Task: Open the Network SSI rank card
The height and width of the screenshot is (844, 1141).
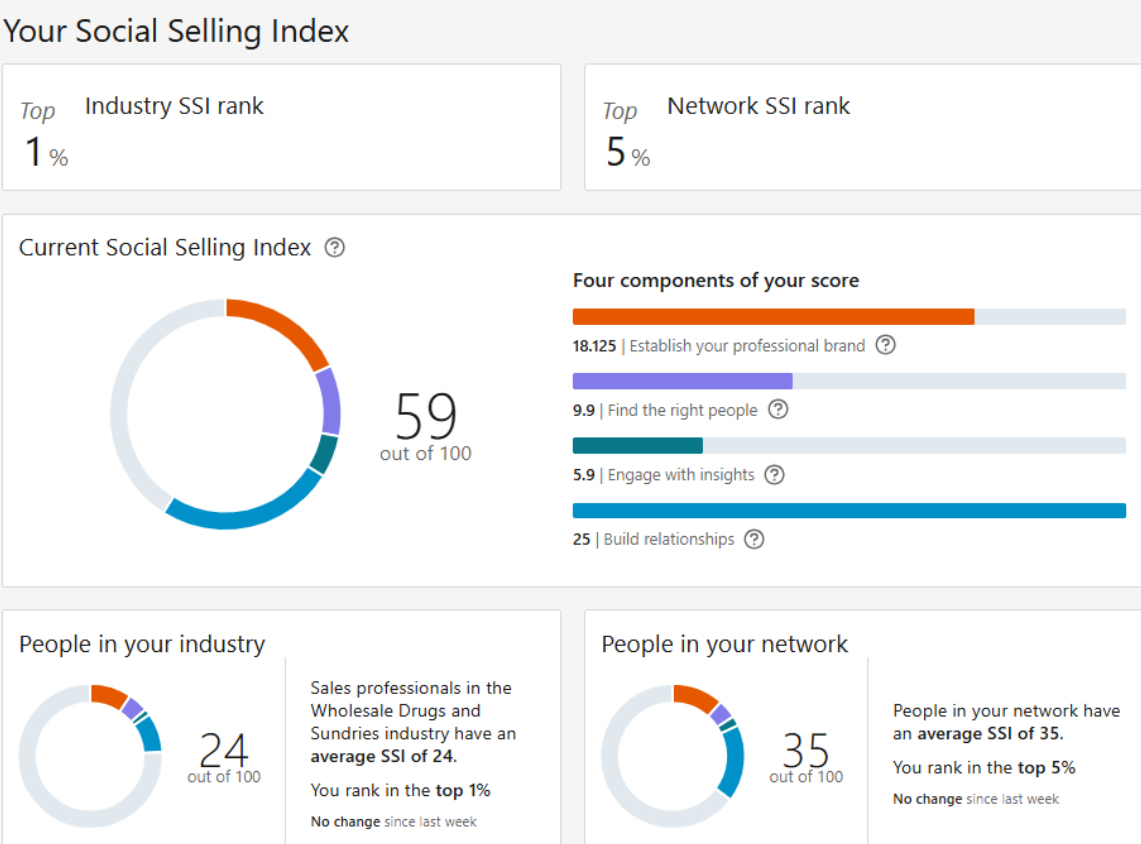Action: point(862,127)
